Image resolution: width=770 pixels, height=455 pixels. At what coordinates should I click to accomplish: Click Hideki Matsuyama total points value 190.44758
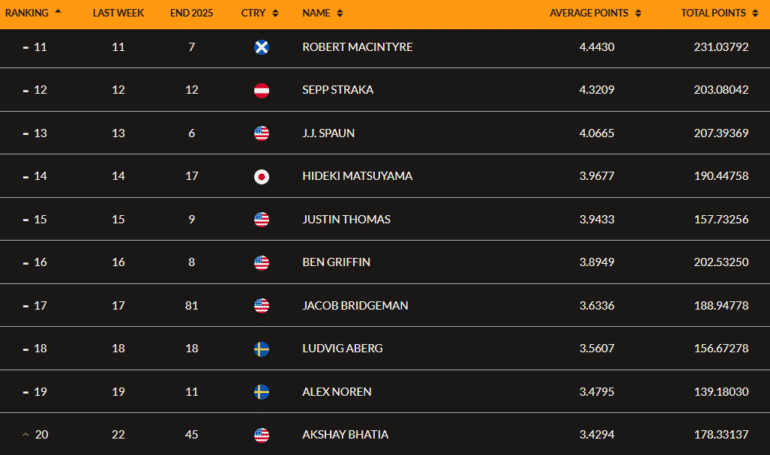(x=714, y=176)
